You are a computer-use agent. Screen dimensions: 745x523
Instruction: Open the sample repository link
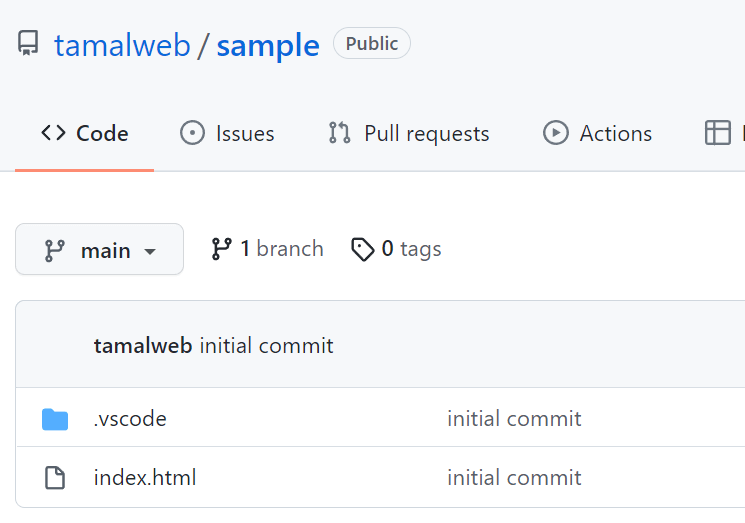coord(268,46)
